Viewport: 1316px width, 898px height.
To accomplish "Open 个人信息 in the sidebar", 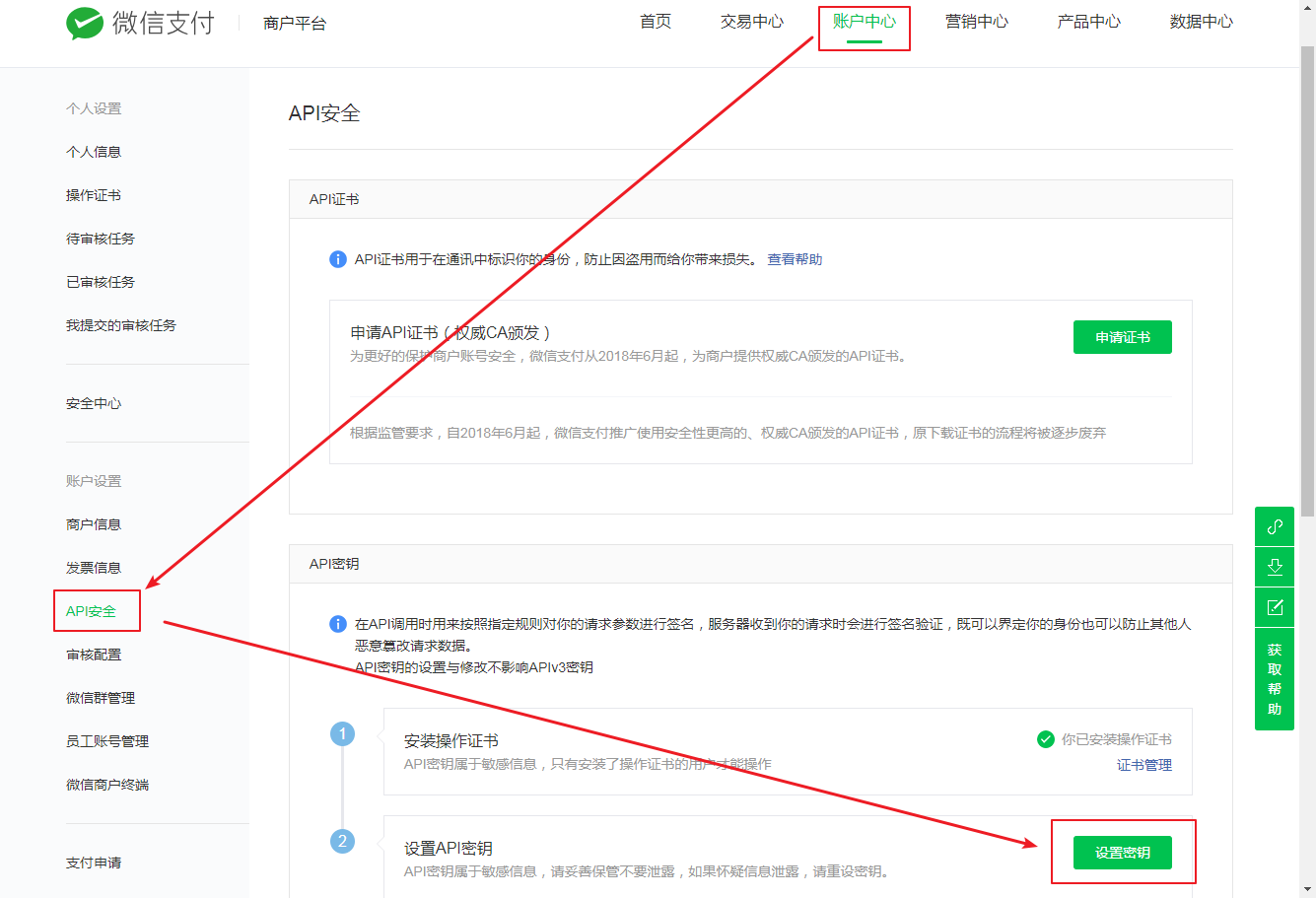I will 94,152.
